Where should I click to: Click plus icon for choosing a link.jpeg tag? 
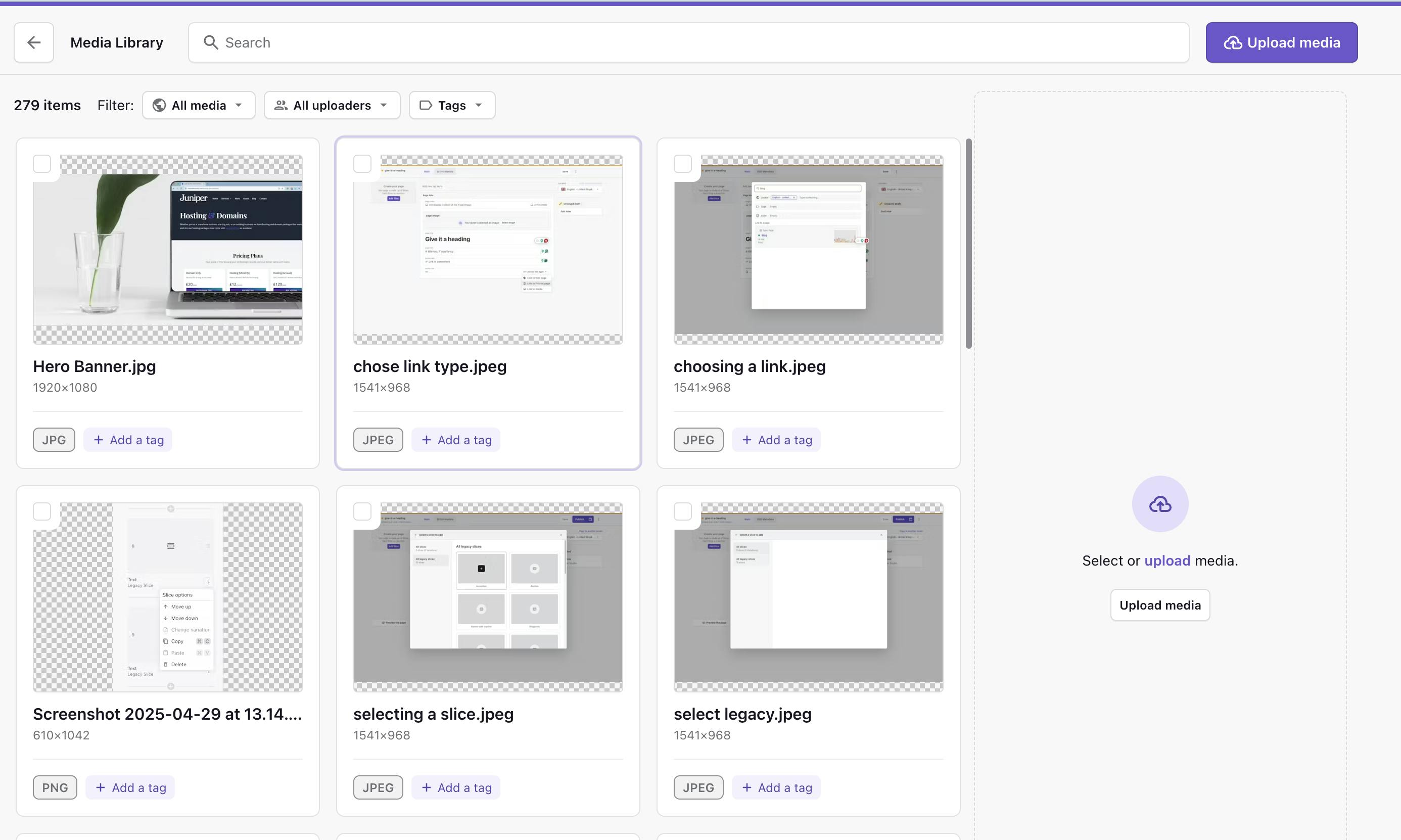coord(746,440)
